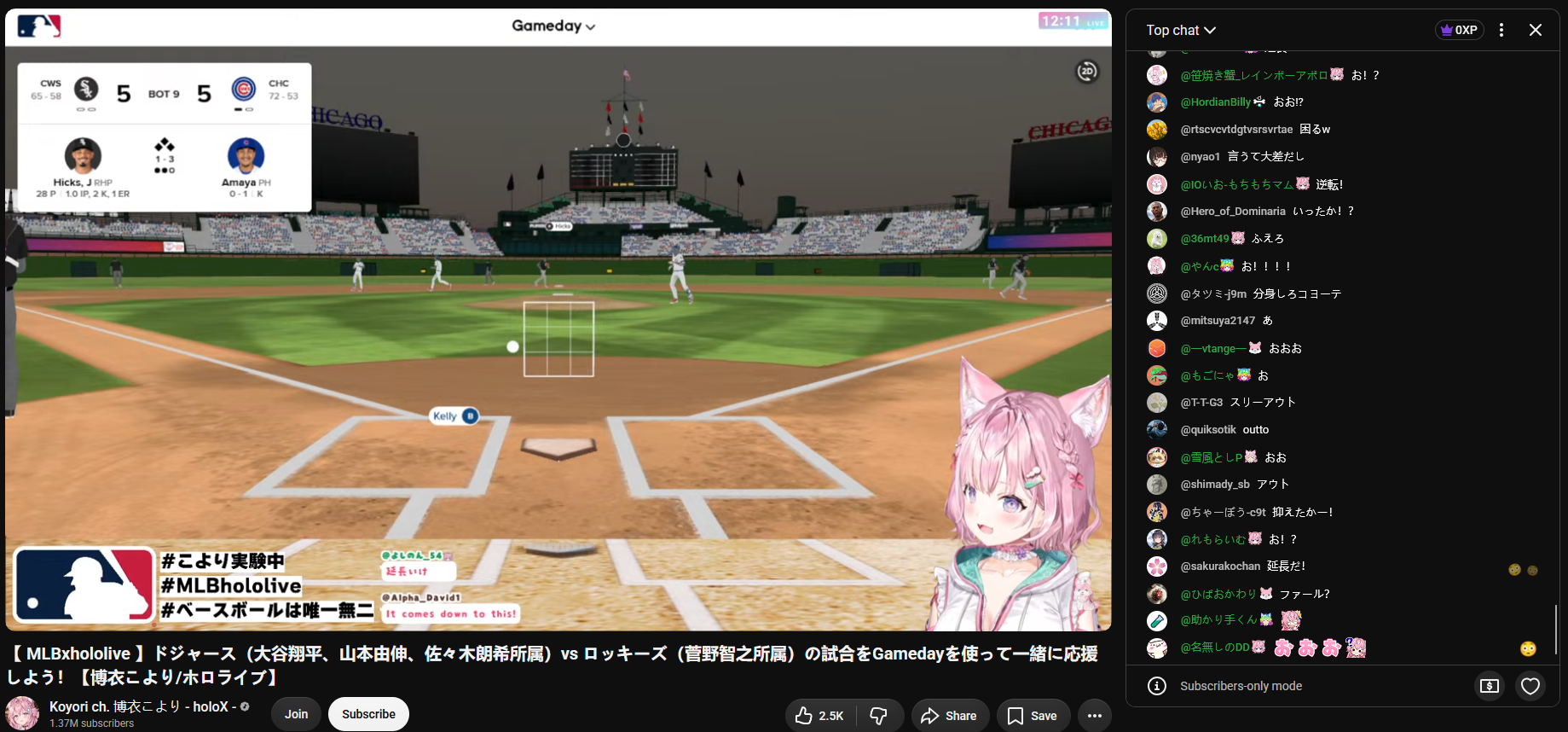Share the video
This screenshot has height=732, width=1568.
[950, 716]
